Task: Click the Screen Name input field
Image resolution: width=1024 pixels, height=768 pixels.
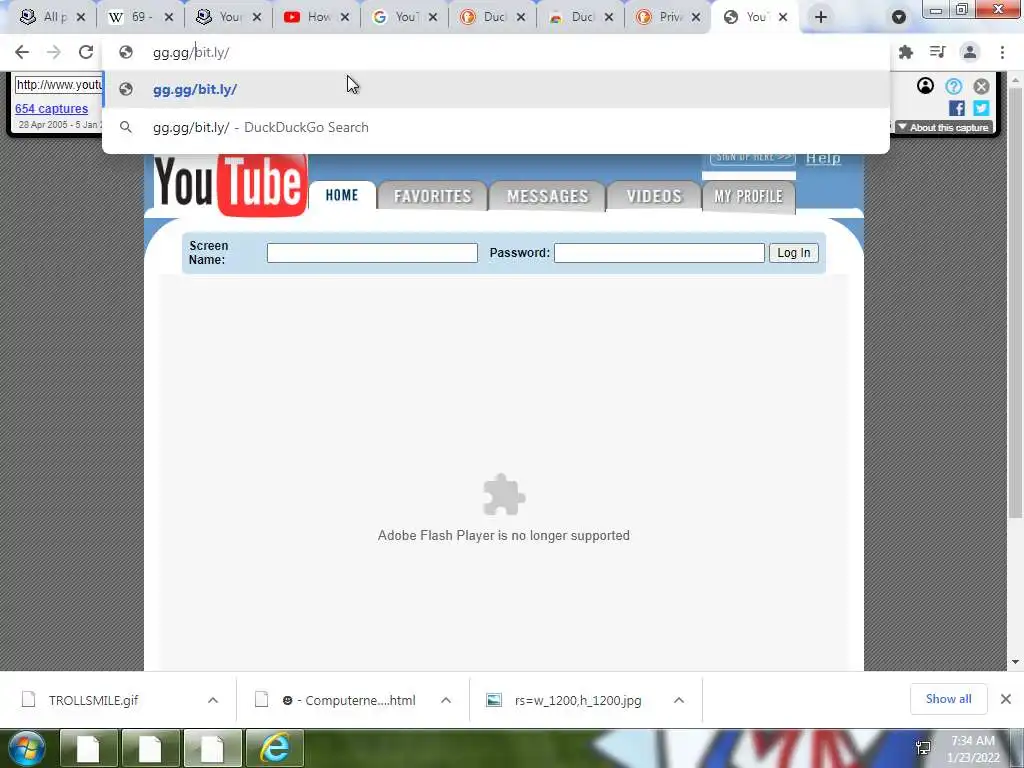Action: 372,253
